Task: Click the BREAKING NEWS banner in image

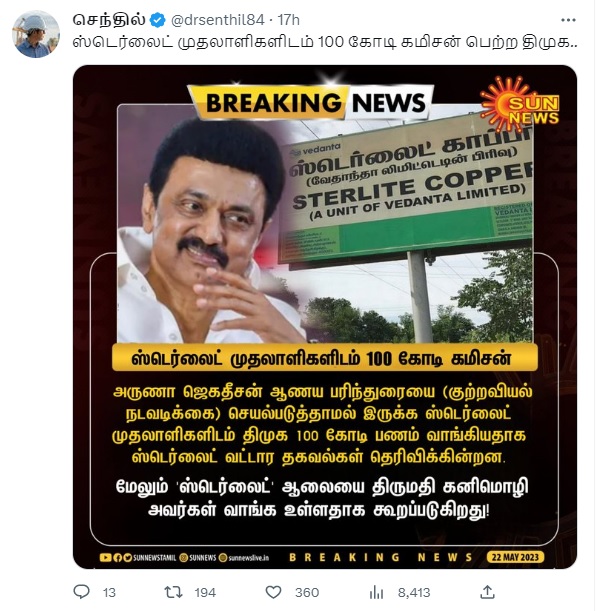Action: point(311,102)
